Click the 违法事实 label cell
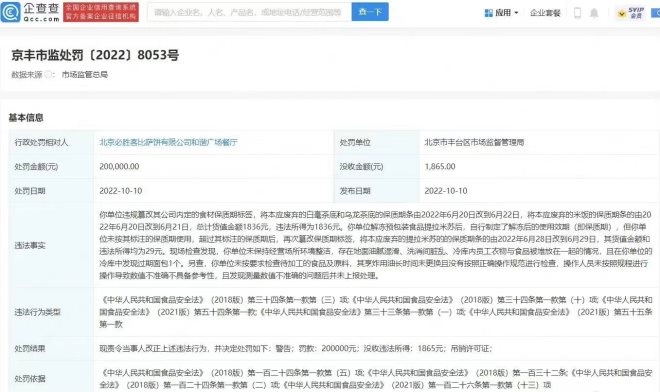Image resolution: width=660 pixels, height=392 pixels. point(51,245)
